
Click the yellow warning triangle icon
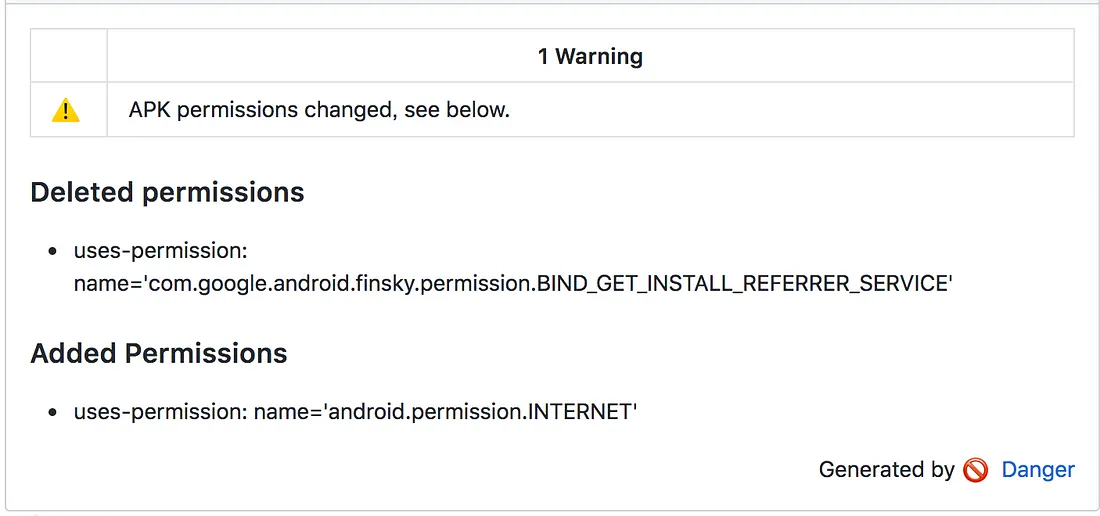pyautogui.click(x=66, y=110)
